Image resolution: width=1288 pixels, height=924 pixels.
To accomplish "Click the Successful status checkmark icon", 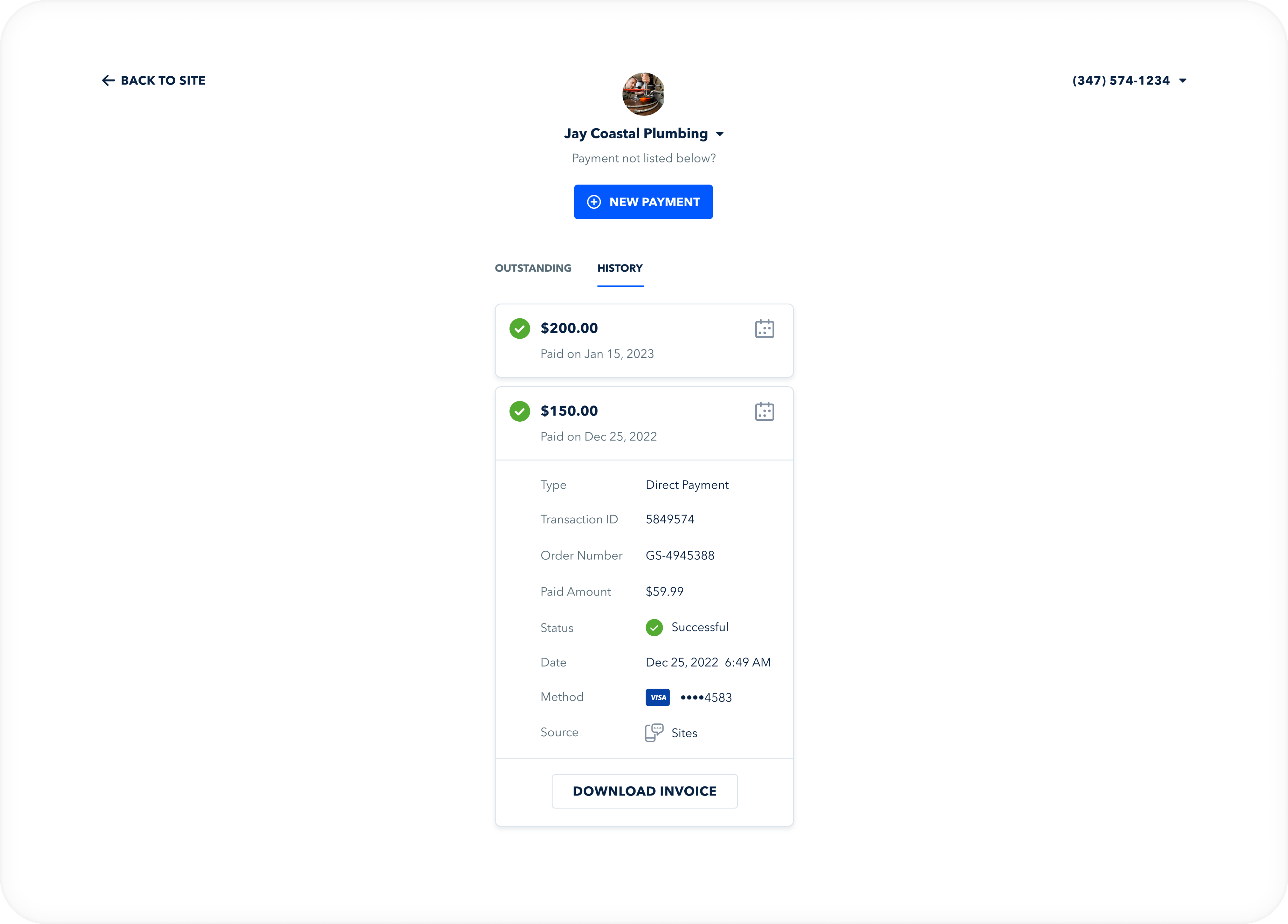I will (654, 627).
